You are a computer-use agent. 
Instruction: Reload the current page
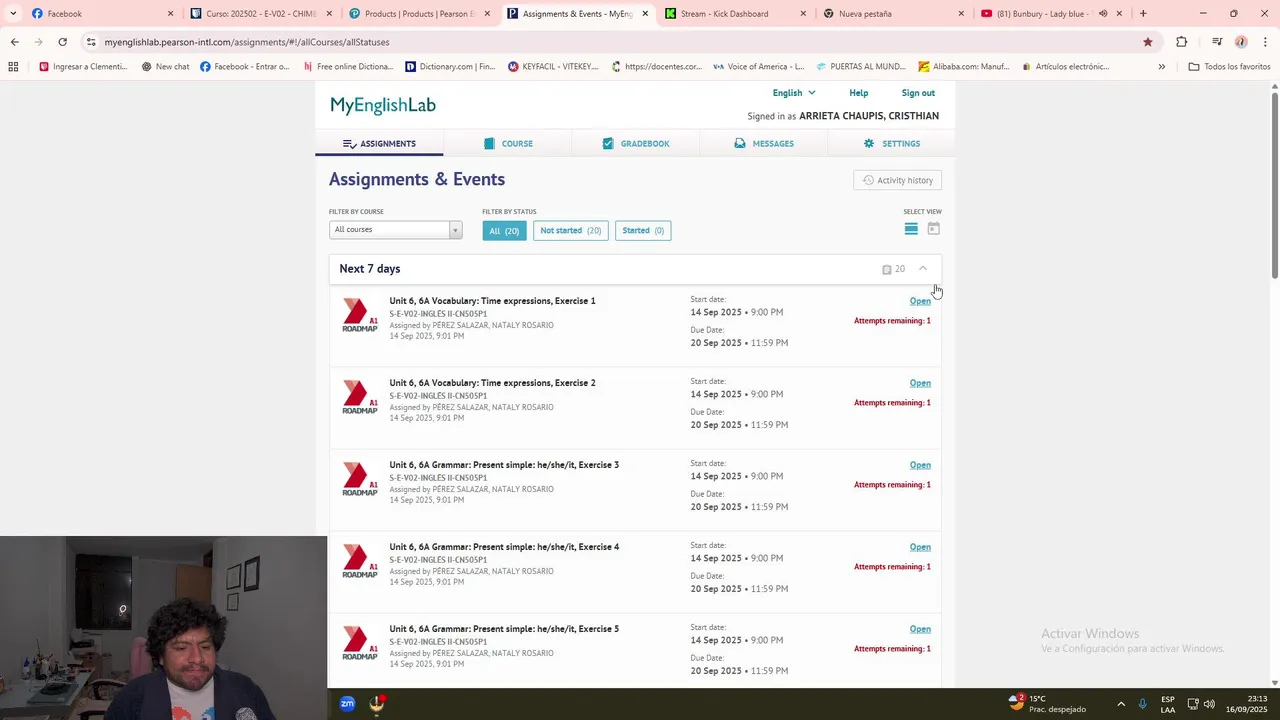pos(62,42)
